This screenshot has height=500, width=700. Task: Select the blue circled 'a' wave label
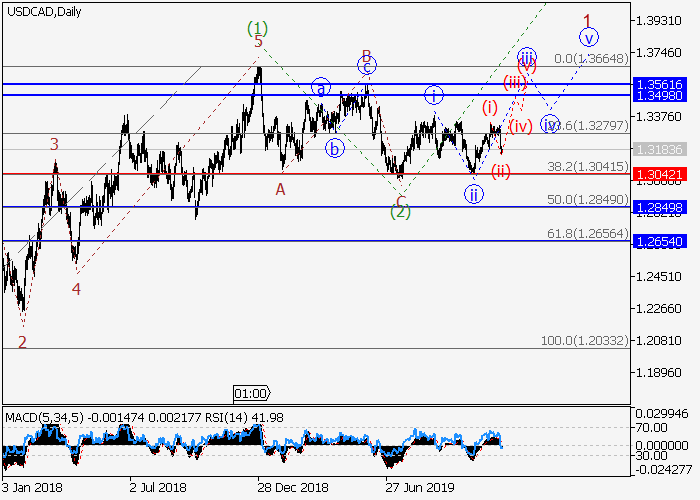click(320, 87)
